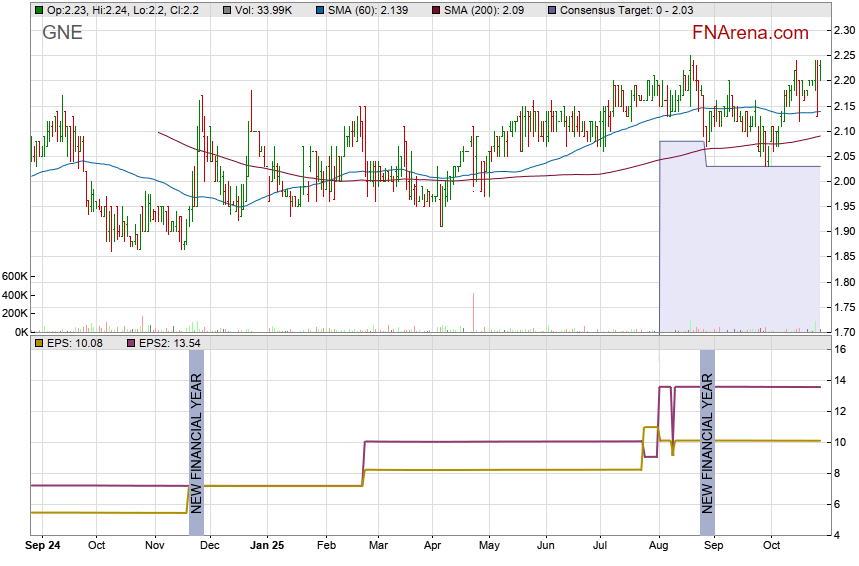
Task: Click the green OHLC price legend swatch
Action: point(38,9)
